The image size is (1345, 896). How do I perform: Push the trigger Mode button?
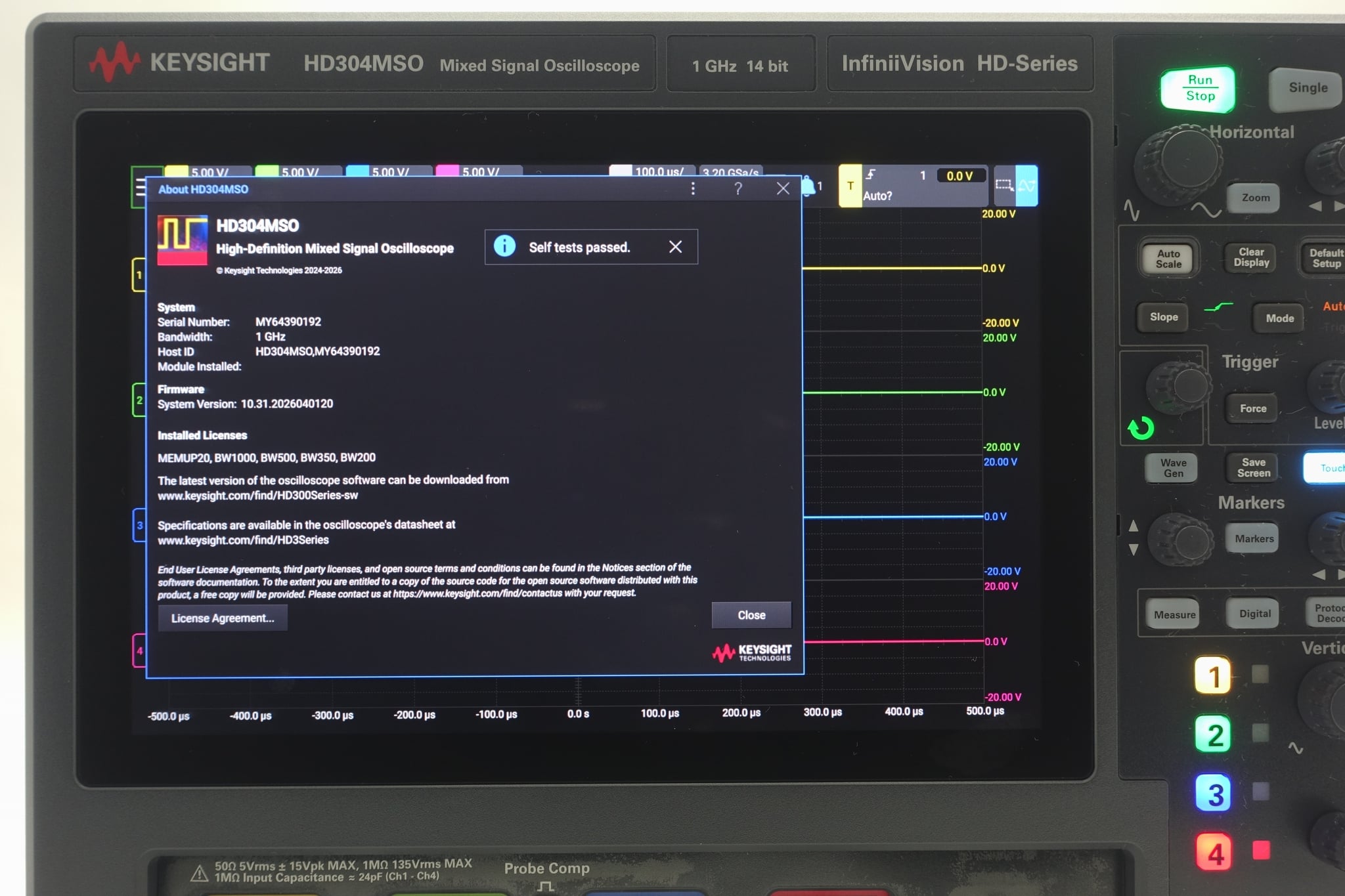pos(1279,318)
